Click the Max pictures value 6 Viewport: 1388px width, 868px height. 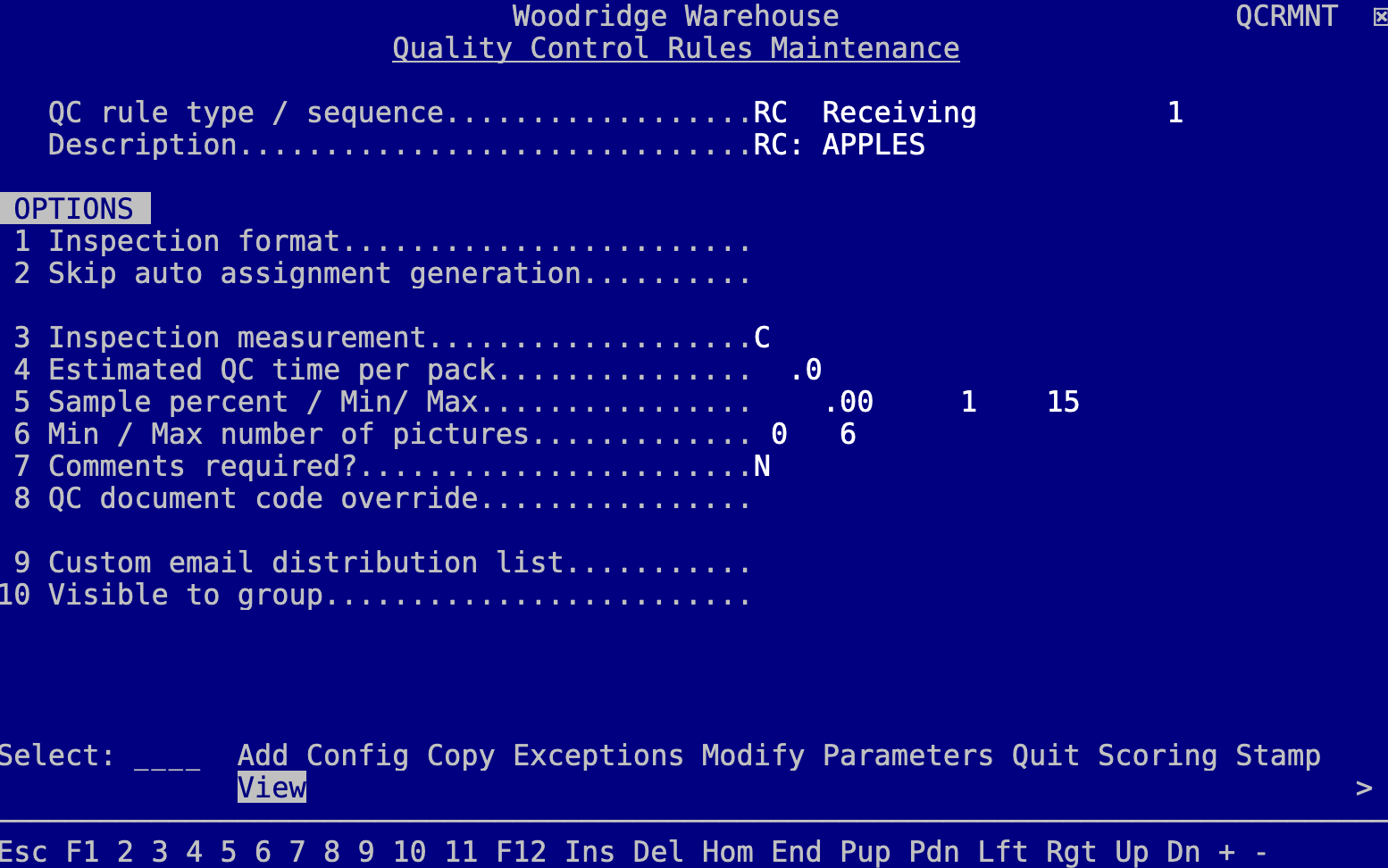[x=848, y=434]
